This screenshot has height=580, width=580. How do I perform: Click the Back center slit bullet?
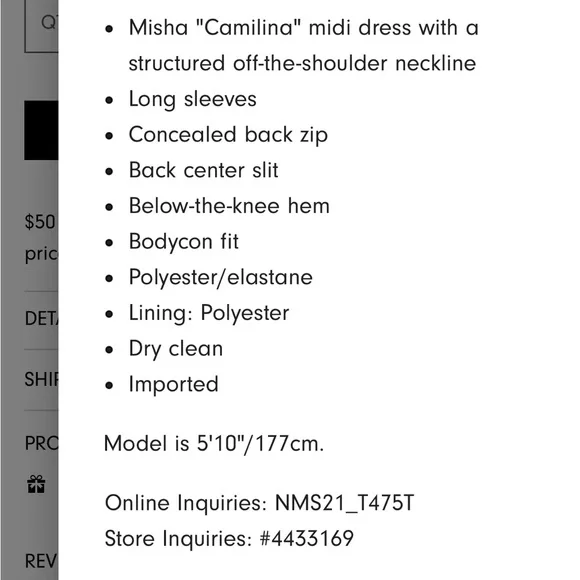[203, 170]
